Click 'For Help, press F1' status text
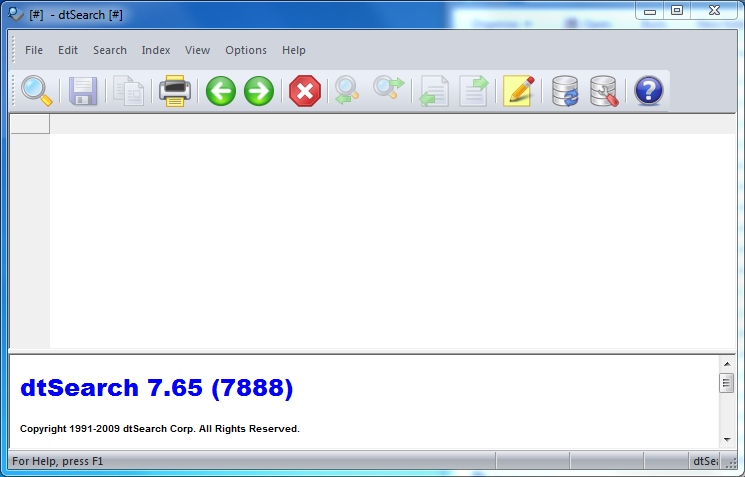This screenshot has height=477, width=745. (x=57, y=461)
